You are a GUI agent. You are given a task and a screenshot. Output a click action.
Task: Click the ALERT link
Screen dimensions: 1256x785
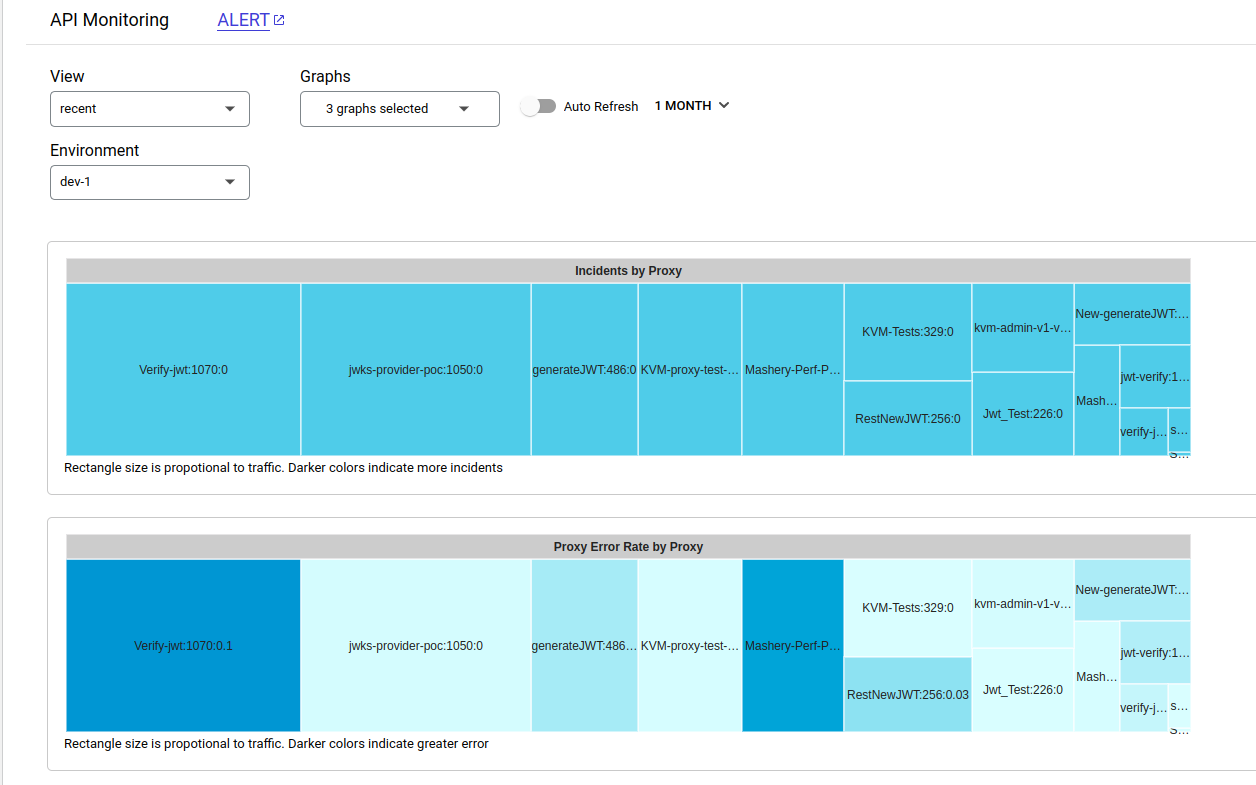(244, 20)
